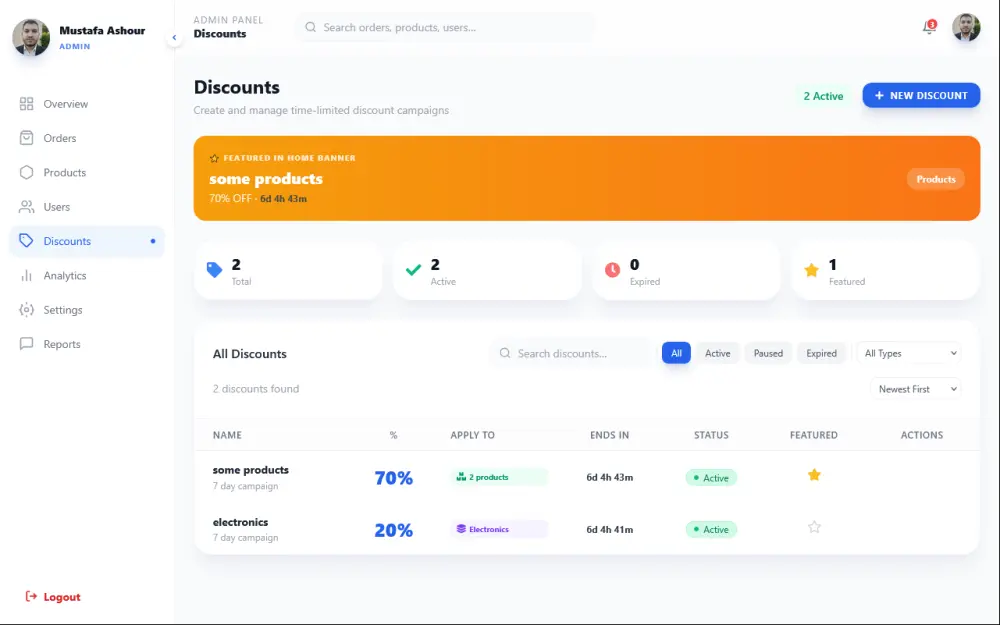Open notifications bell icon
This screenshot has height=625, width=1000.
point(929,27)
